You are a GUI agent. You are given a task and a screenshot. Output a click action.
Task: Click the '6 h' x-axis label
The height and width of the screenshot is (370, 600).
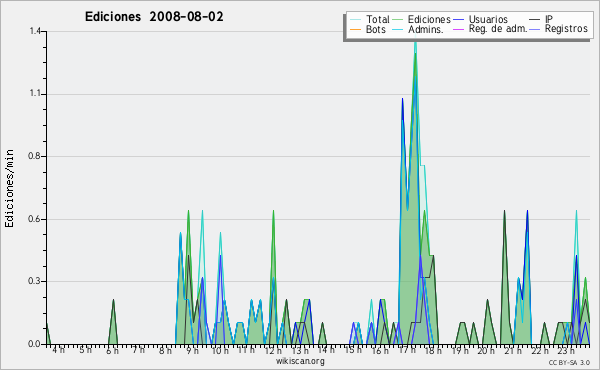[112, 350]
